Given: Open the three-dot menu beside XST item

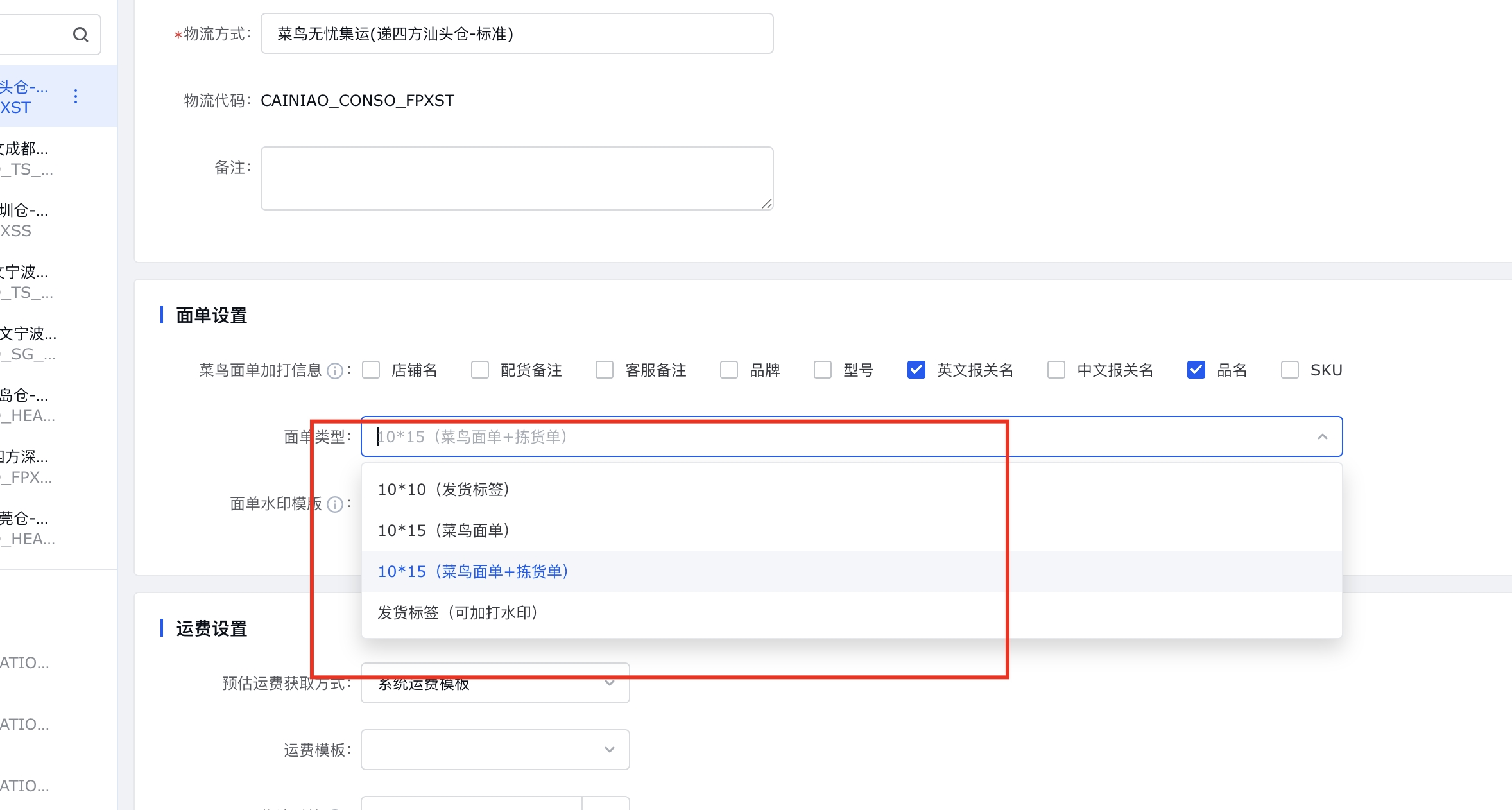Looking at the screenshot, I should click(x=76, y=96).
